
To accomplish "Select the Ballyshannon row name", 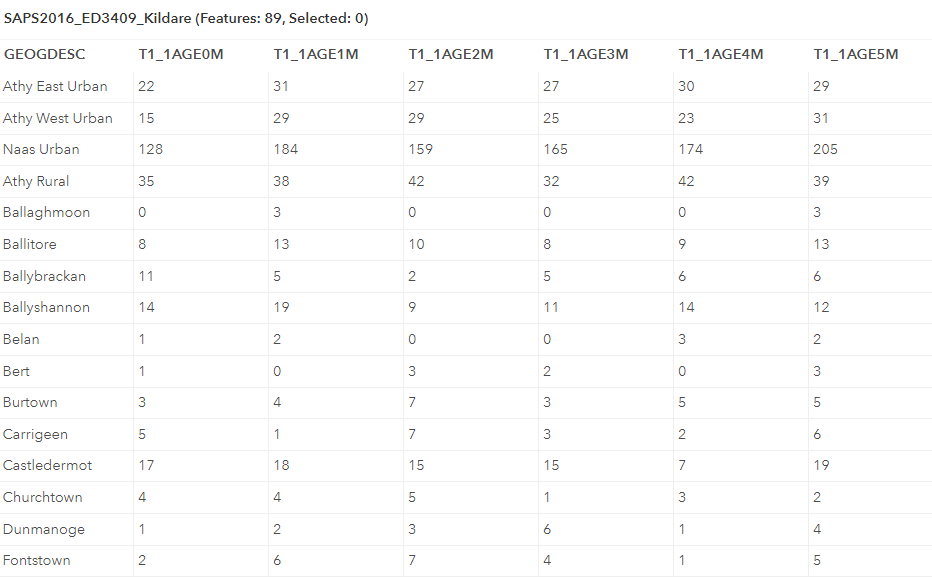I will 47,307.
